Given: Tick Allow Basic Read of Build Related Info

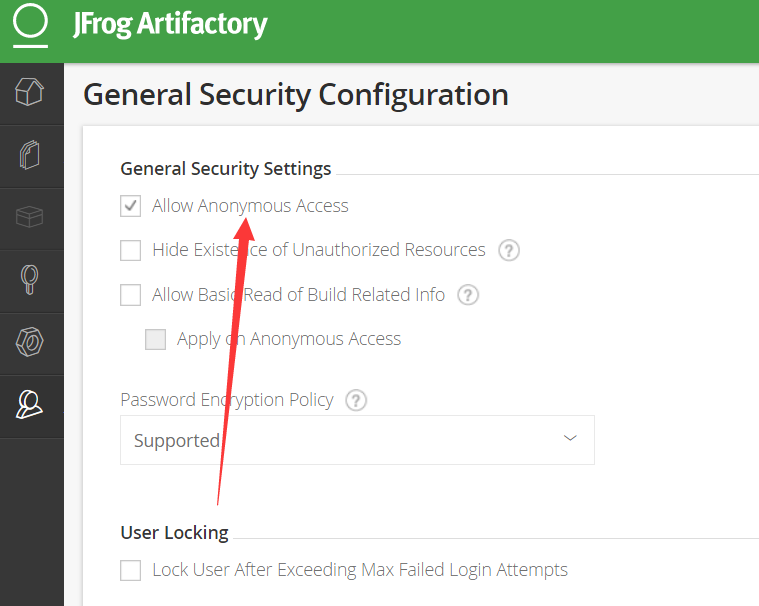Looking at the screenshot, I should (x=130, y=295).
